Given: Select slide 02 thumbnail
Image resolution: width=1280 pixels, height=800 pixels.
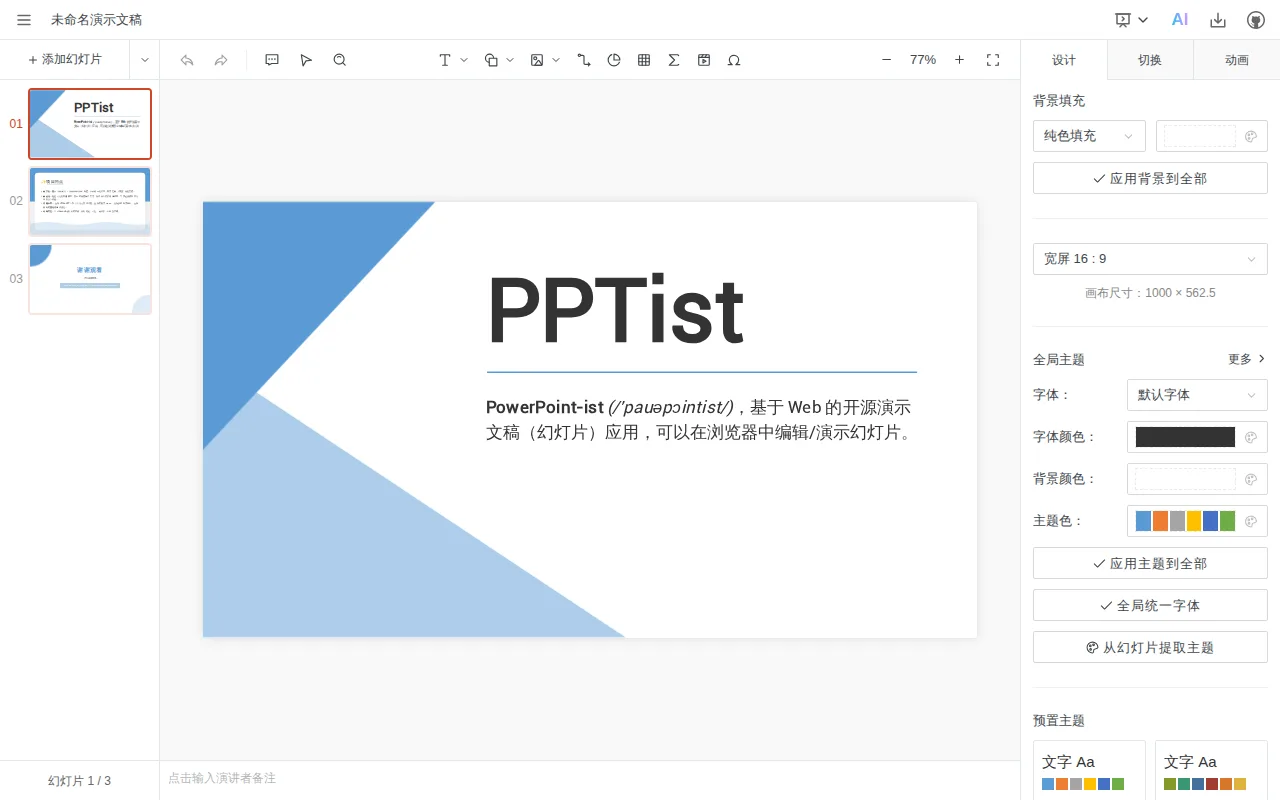Looking at the screenshot, I should tap(90, 201).
